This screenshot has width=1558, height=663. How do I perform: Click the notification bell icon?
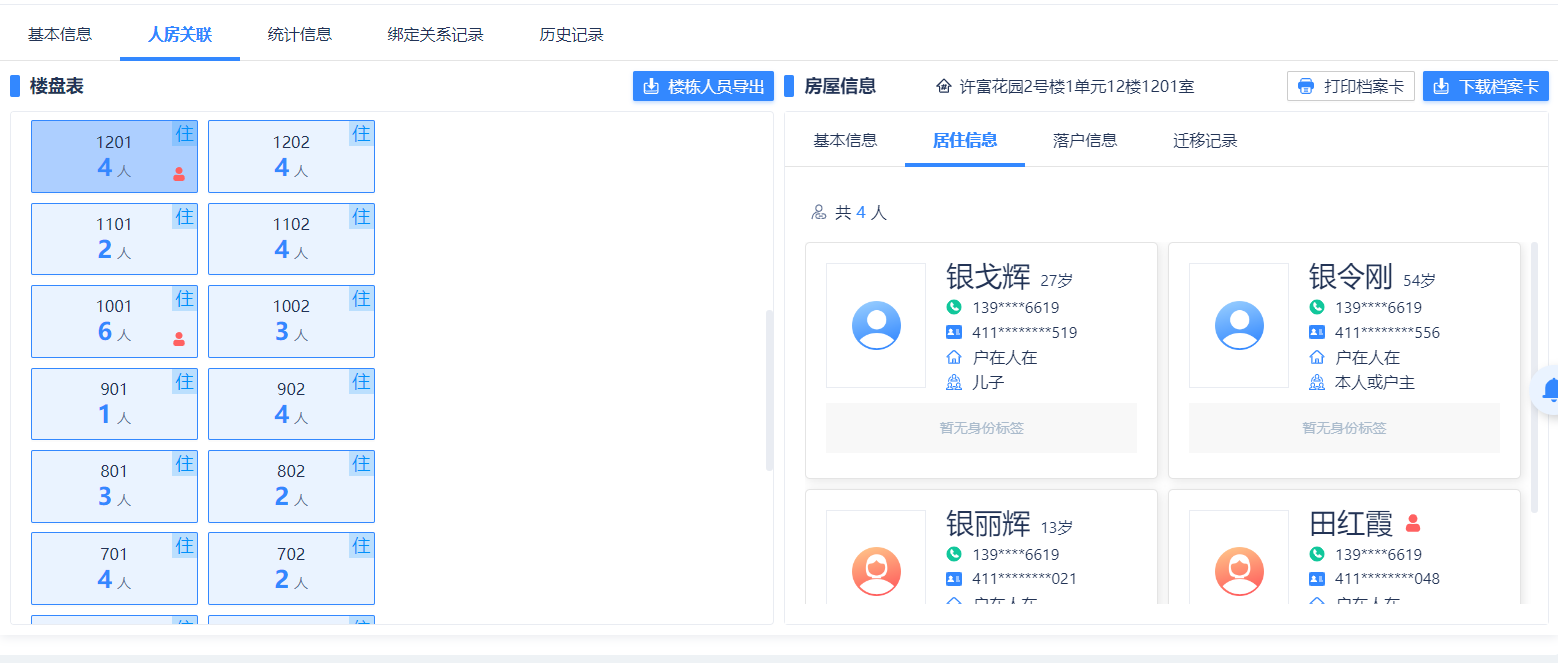[x=1549, y=390]
